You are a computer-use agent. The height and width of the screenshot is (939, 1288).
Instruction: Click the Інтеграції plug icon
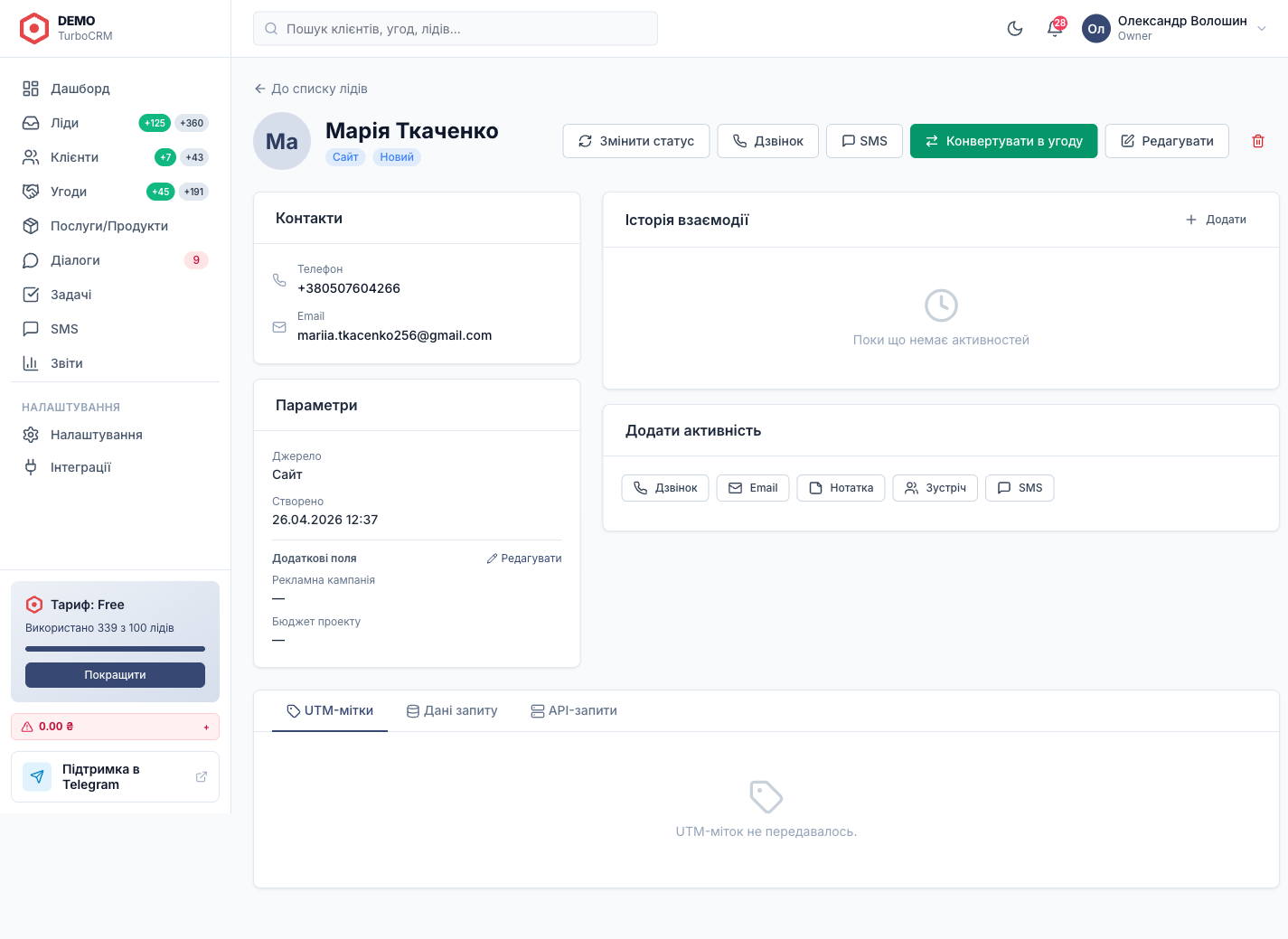point(31,467)
